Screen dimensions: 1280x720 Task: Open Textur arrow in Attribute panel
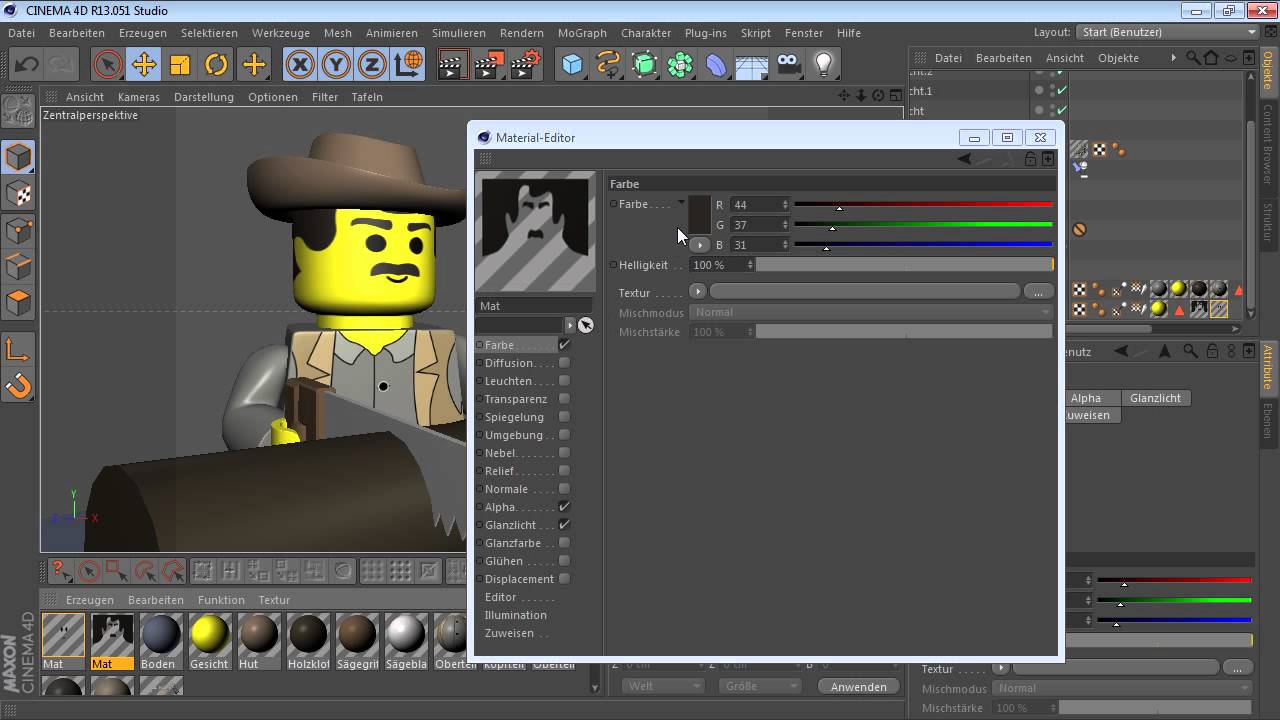(1001, 668)
